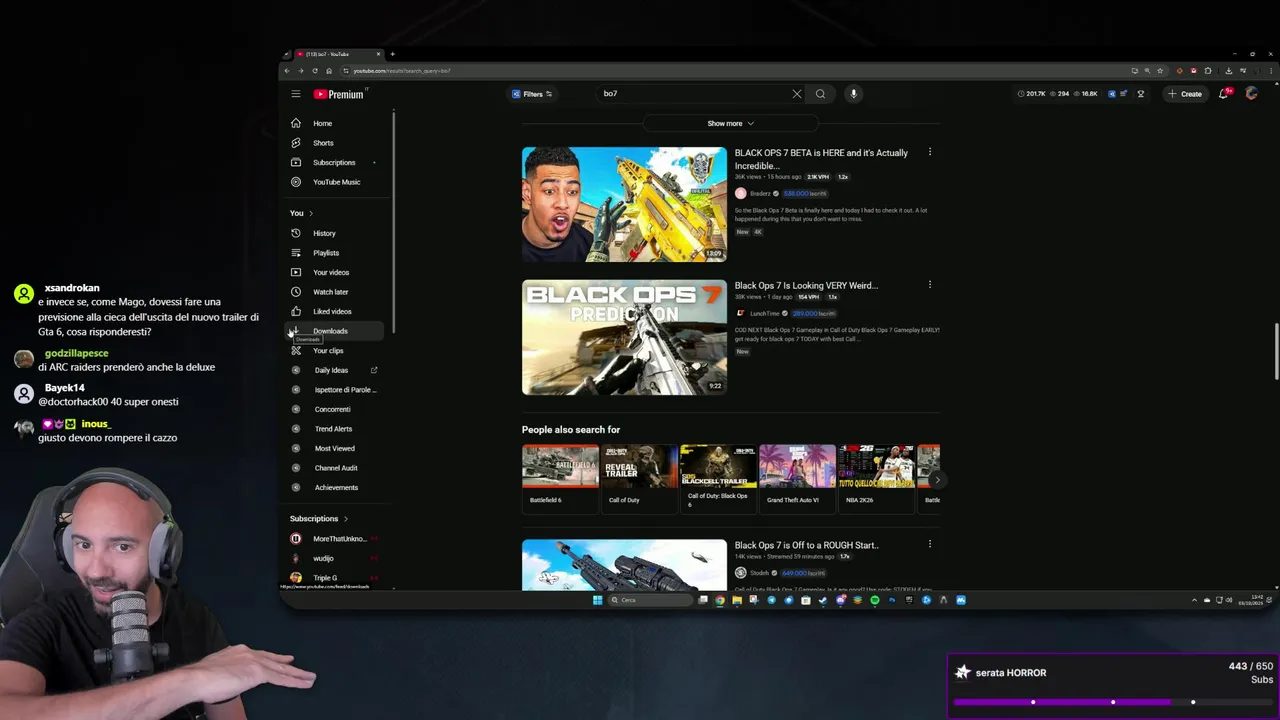
Task: Open the account avatar menu
Action: point(1251,94)
